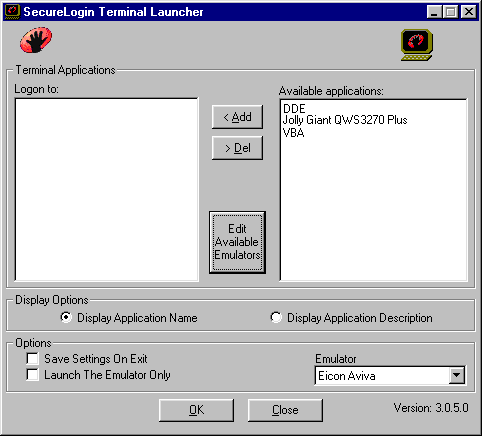This screenshot has height=436, width=482.
Task: Click the terminal computer icon at top right
Action: pyautogui.click(x=417, y=45)
